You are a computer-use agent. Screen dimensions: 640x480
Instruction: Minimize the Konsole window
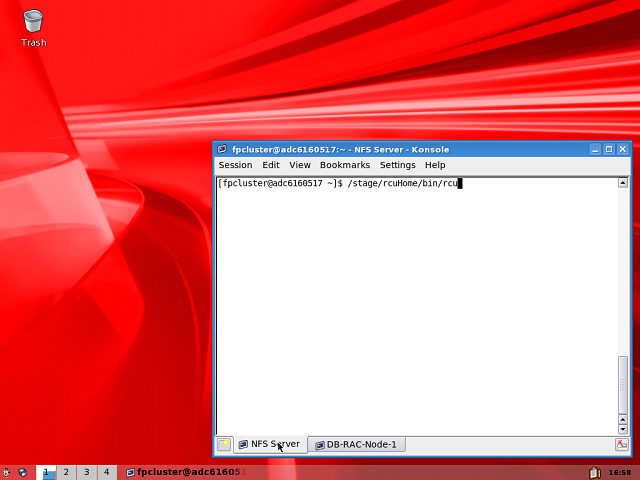pos(595,149)
